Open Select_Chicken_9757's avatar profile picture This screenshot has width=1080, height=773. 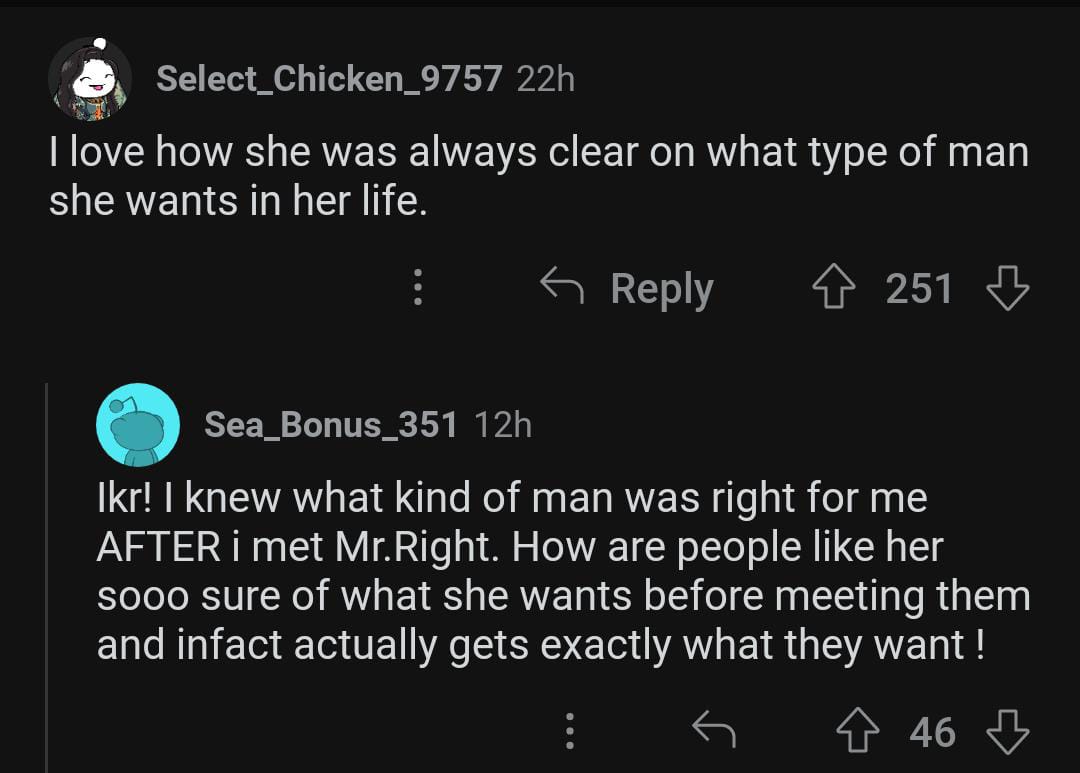click(90, 79)
